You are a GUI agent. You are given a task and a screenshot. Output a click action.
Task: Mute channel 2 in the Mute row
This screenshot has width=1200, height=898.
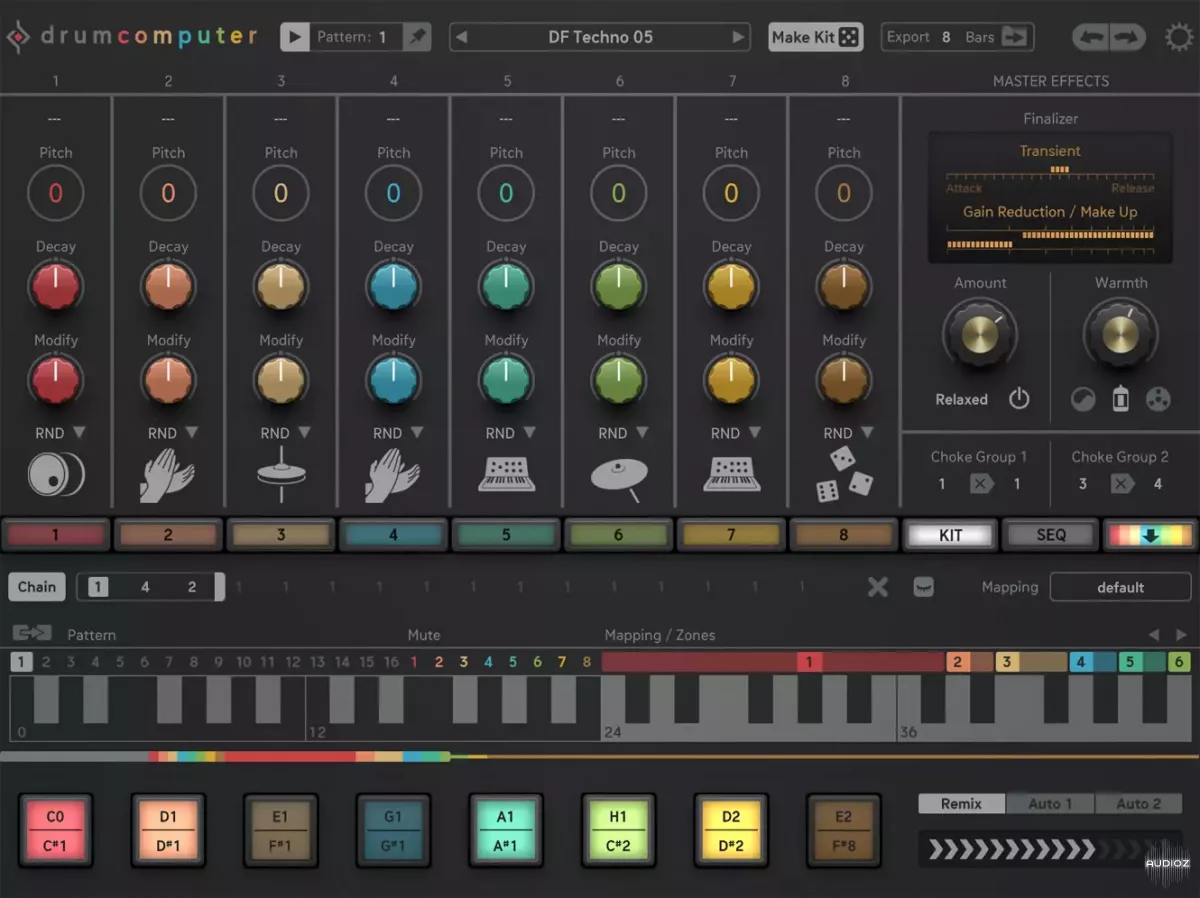pyautogui.click(x=439, y=662)
